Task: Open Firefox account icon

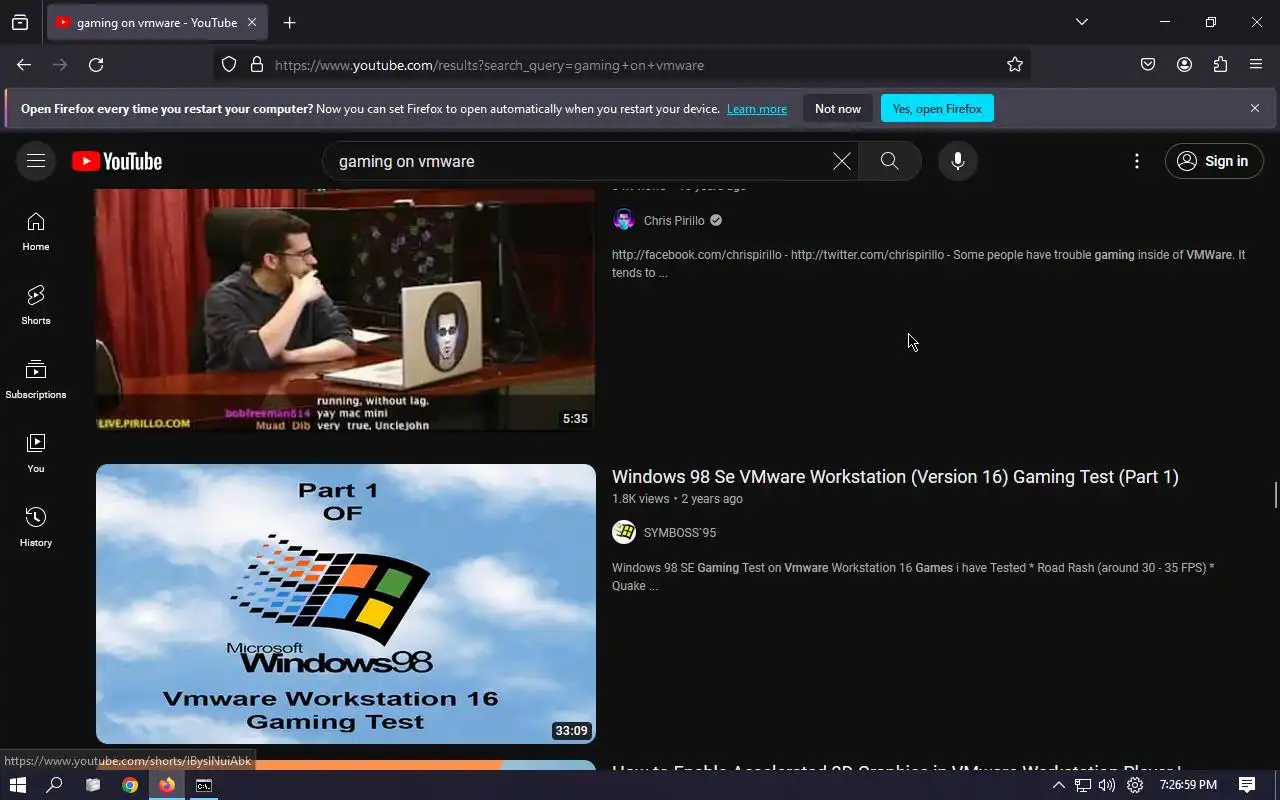Action: [1184, 65]
